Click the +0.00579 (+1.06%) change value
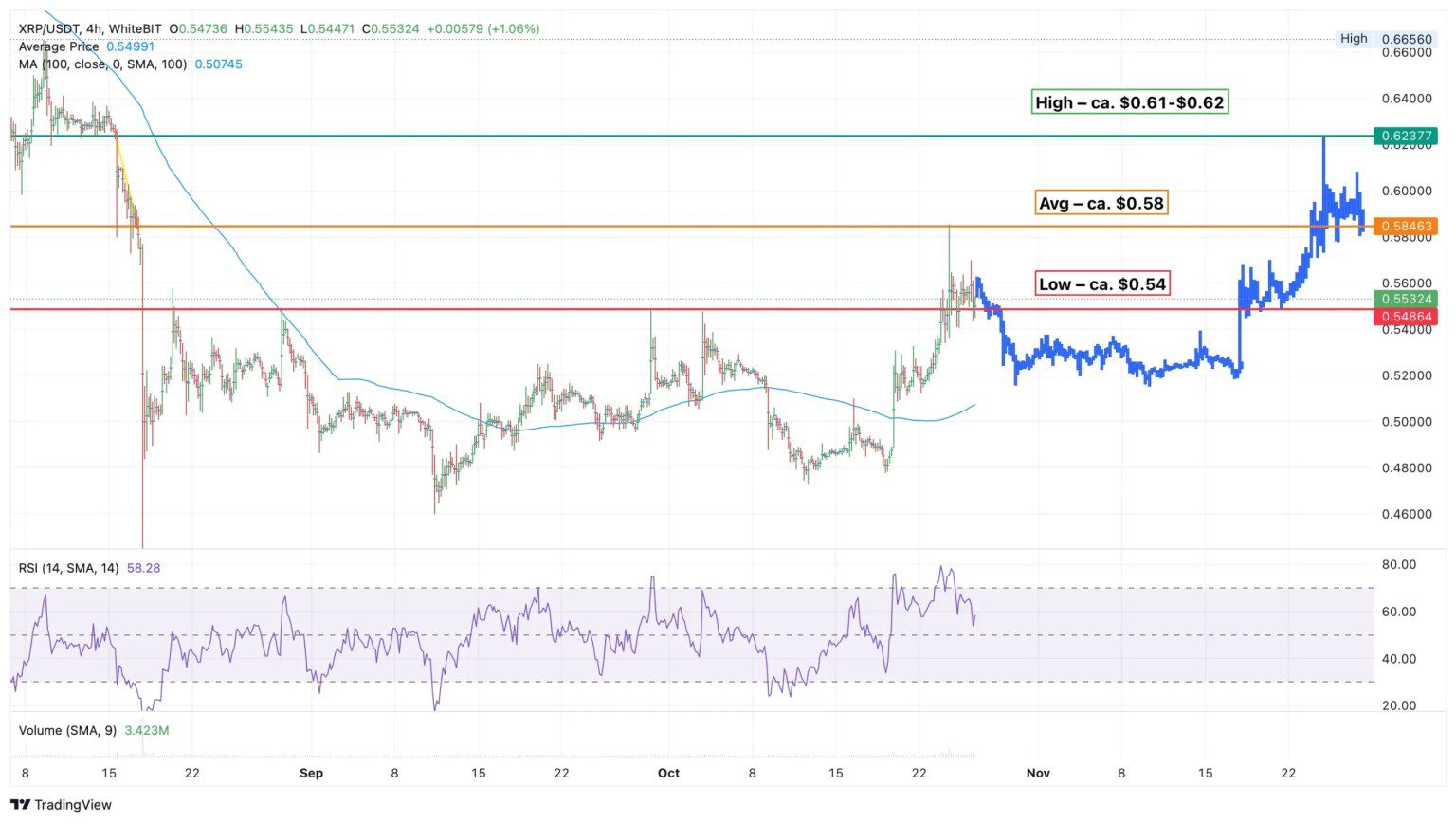 tap(483, 29)
